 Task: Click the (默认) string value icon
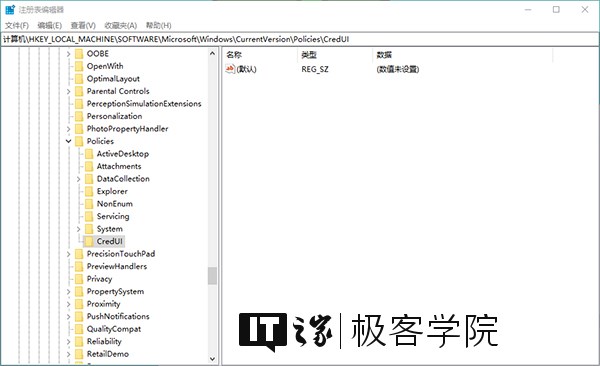coord(230,69)
